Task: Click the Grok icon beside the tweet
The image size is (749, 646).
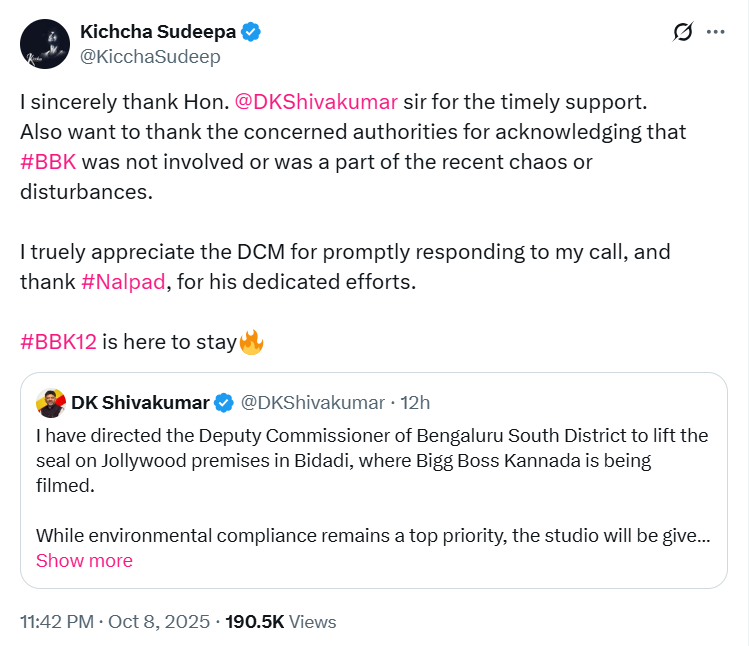Action: click(683, 33)
